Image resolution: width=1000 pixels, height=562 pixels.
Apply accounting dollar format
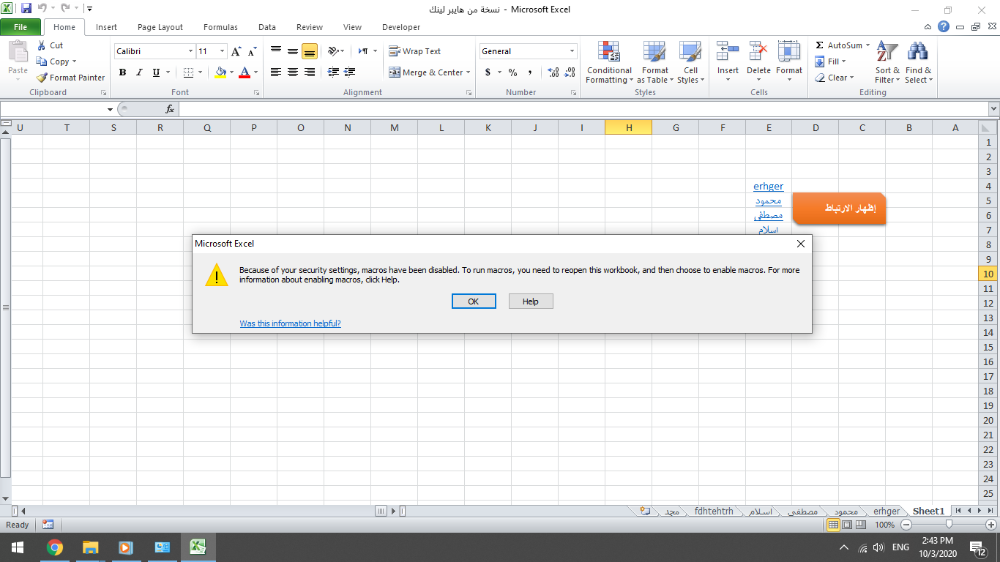488,72
